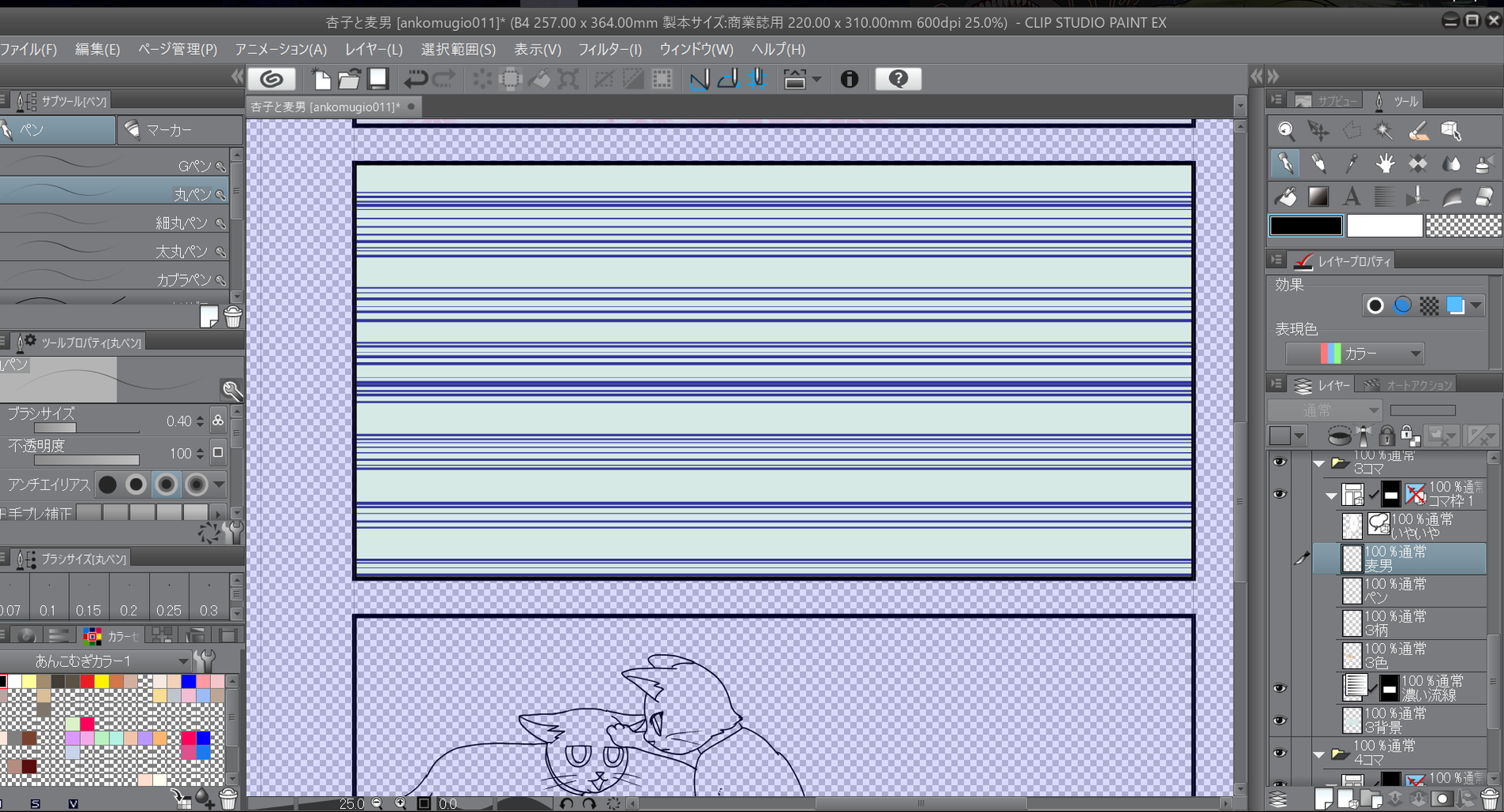Switch to the マーカー sub tool tab
1504x812 pixels.
click(179, 130)
